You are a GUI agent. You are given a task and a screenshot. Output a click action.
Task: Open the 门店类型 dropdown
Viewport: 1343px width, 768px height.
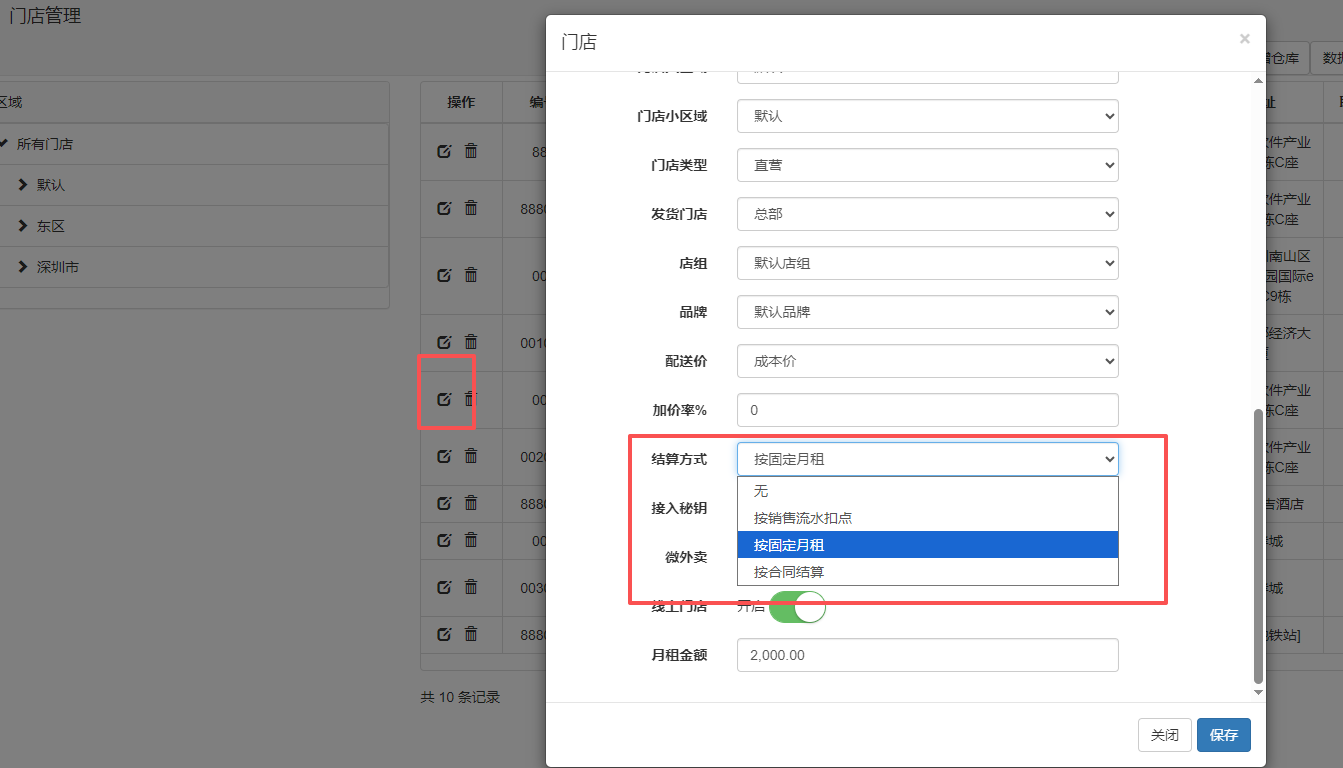pyautogui.click(x=927, y=165)
